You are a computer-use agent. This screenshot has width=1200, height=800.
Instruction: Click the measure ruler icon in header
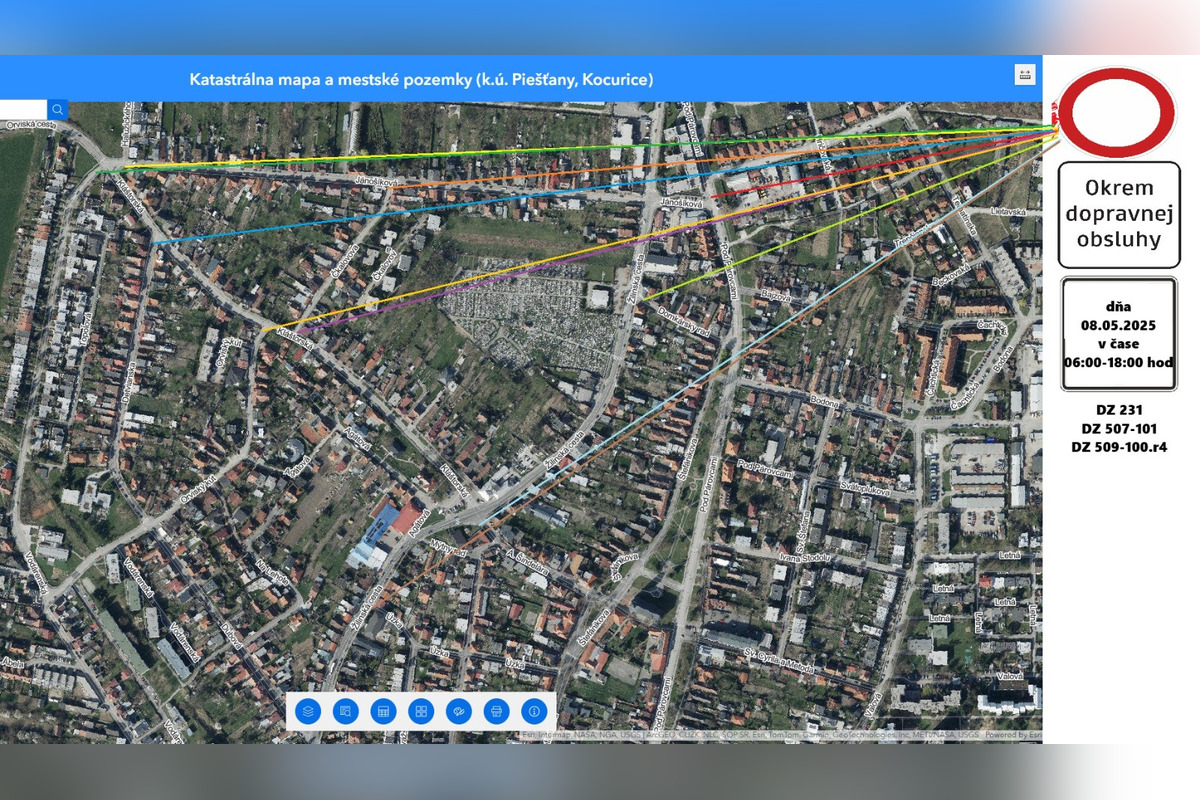1024,75
